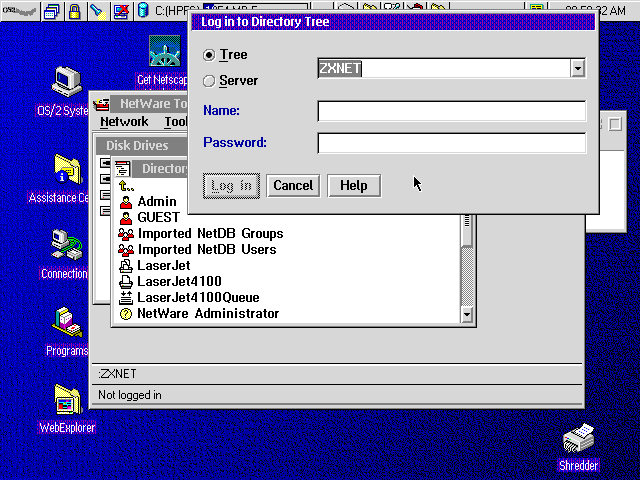Click the Not logged in status text
Viewport: 640px width, 480px height.
tap(130, 395)
